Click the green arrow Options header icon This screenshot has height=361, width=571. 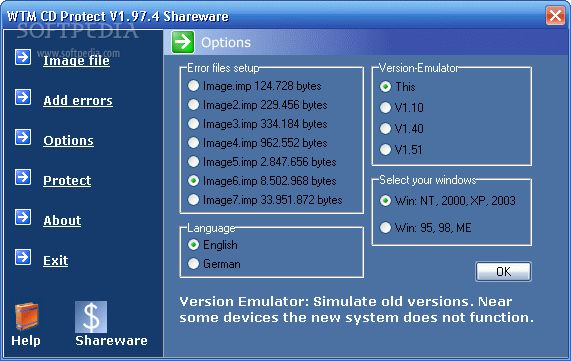pos(183,42)
